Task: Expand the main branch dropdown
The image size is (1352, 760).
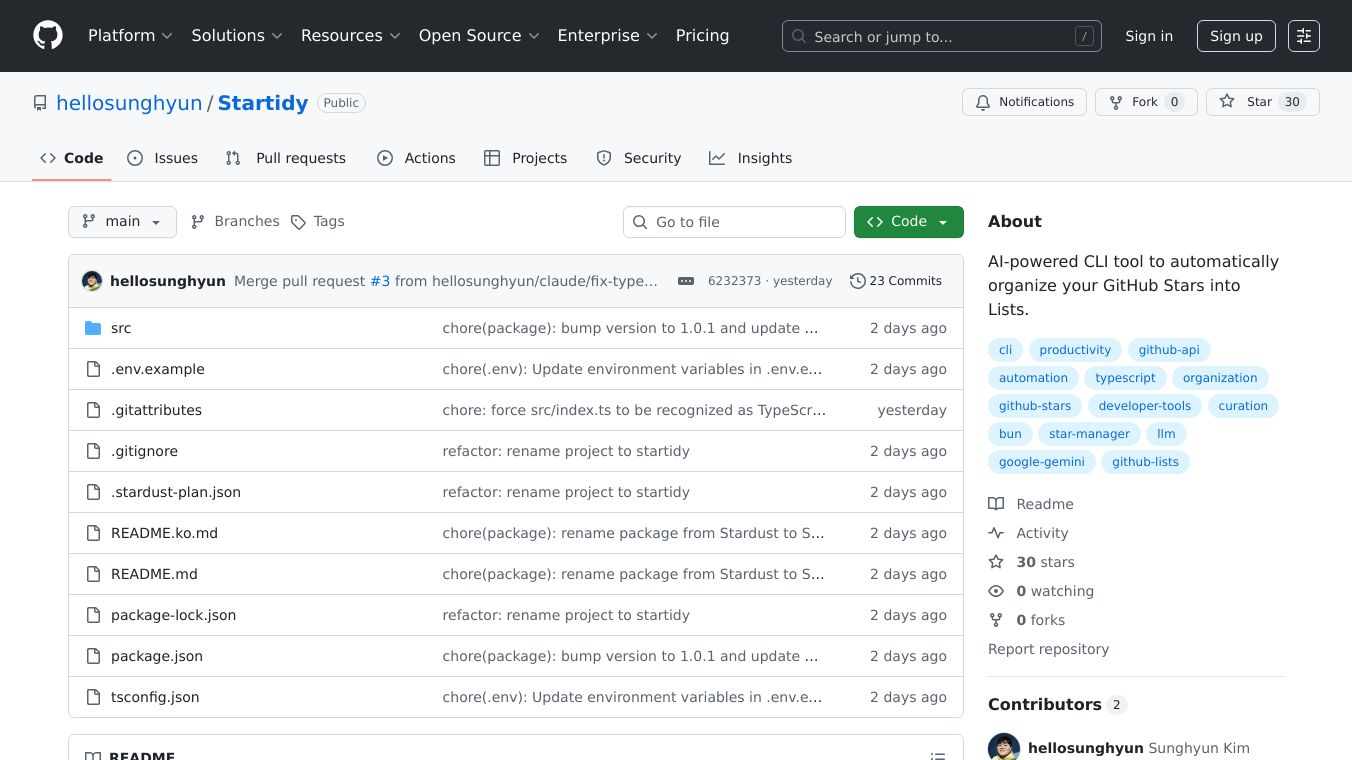Action: (122, 222)
